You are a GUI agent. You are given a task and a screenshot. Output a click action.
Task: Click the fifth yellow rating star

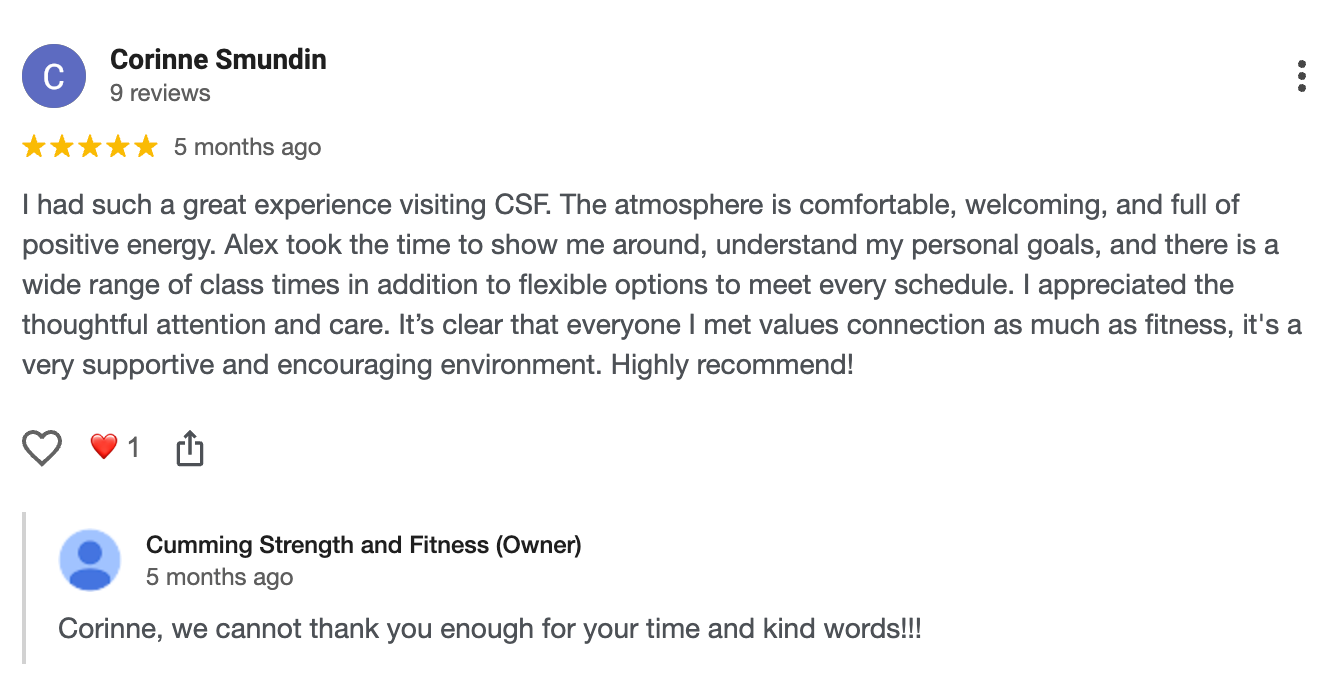(x=146, y=147)
